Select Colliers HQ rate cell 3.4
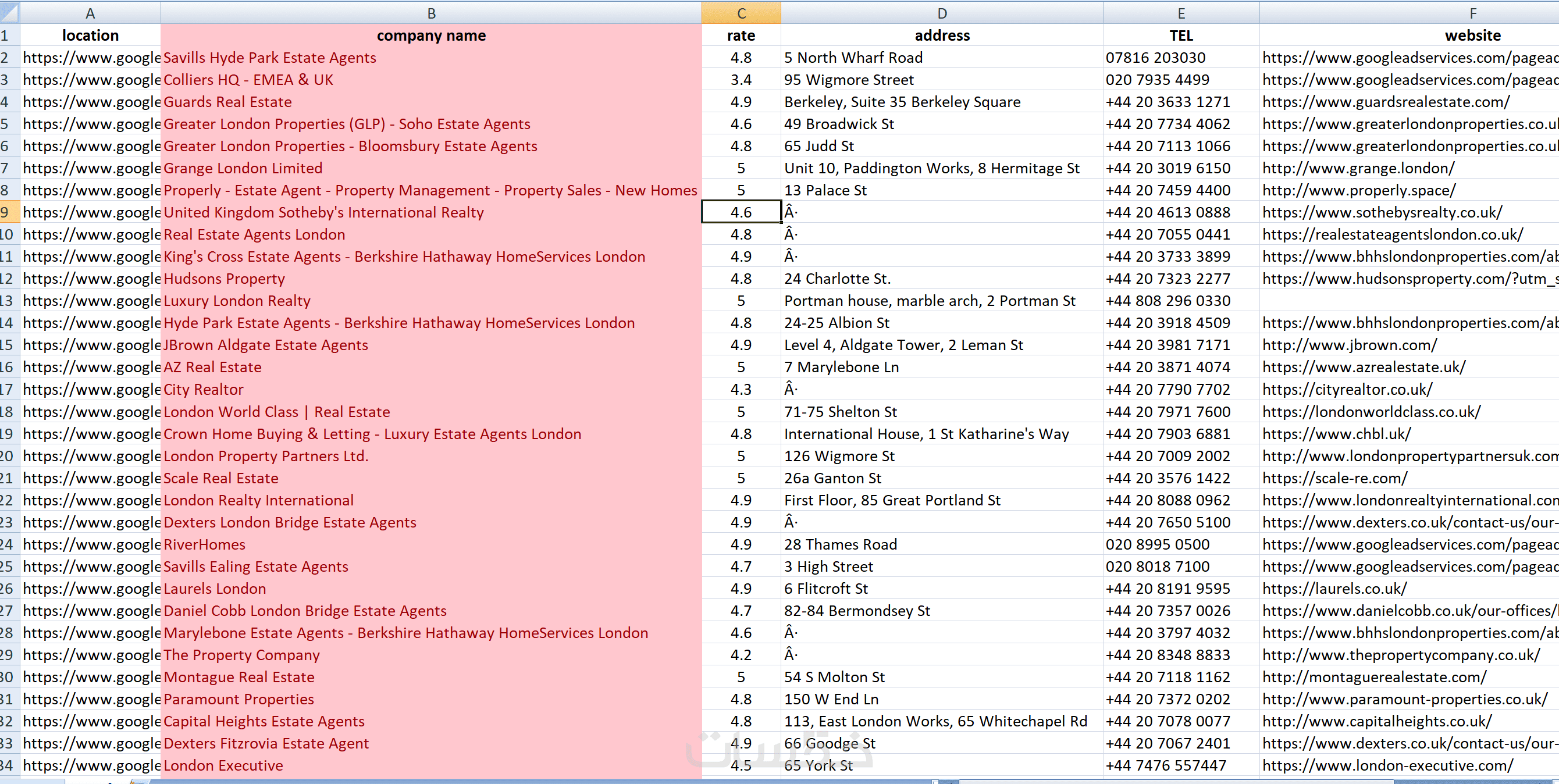The height and width of the screenshot is (784, 1559). coord(741,80)
